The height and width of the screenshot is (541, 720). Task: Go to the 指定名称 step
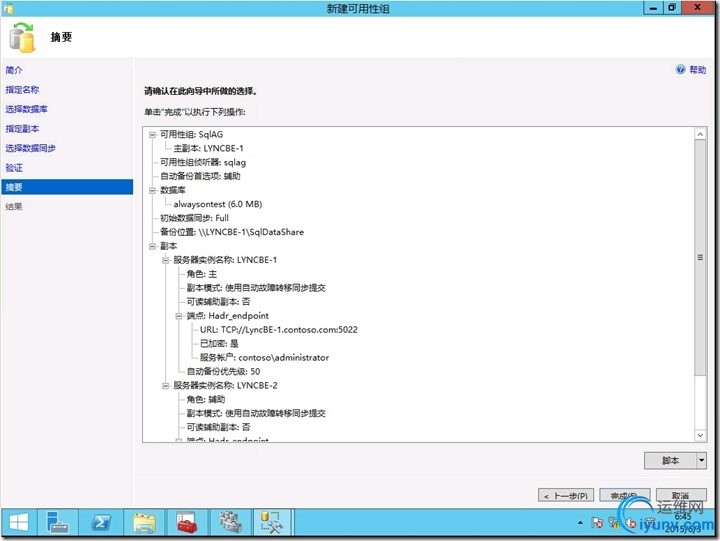point(22,90)
